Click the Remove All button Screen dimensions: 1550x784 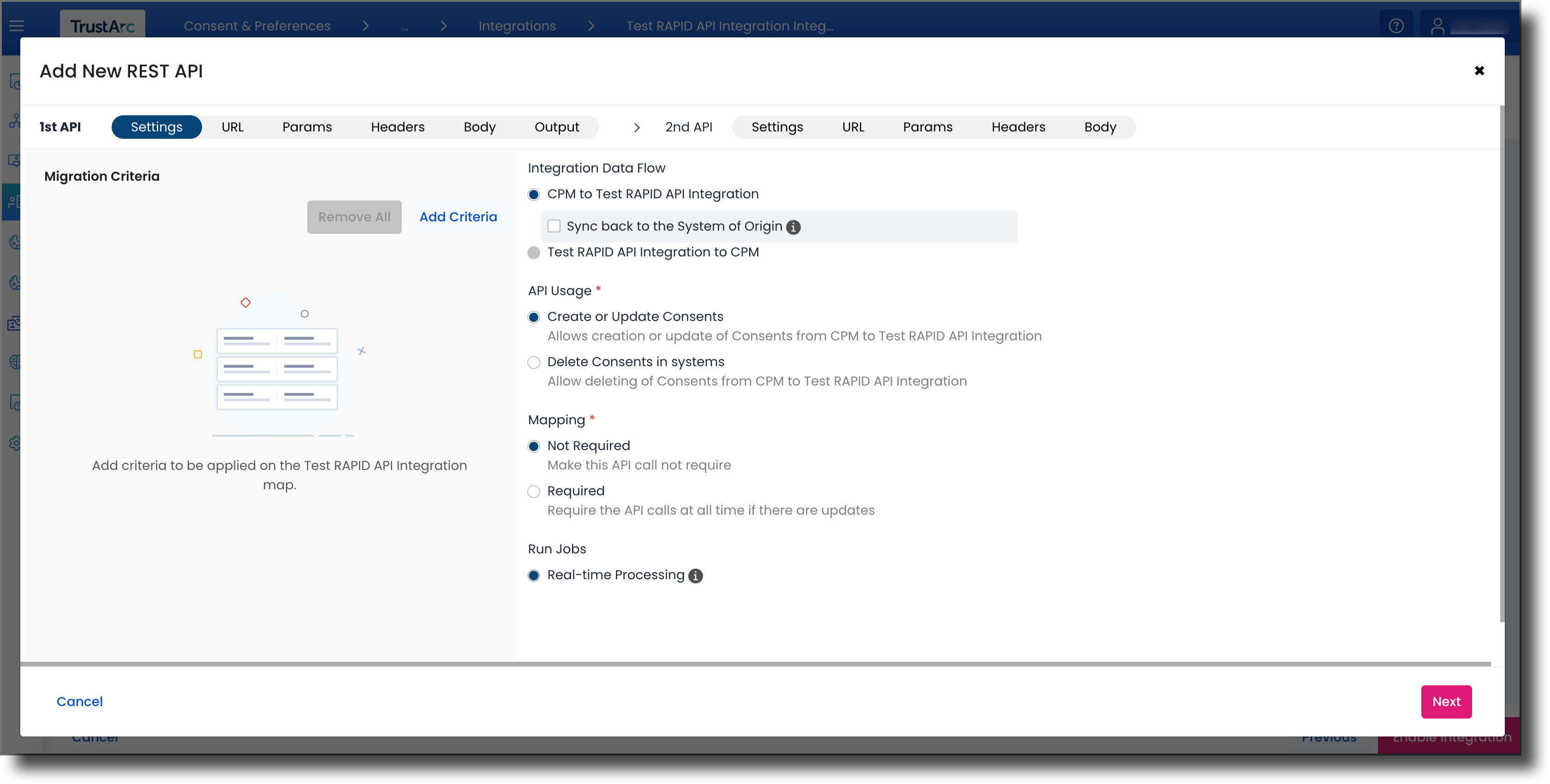pos(354,217)
